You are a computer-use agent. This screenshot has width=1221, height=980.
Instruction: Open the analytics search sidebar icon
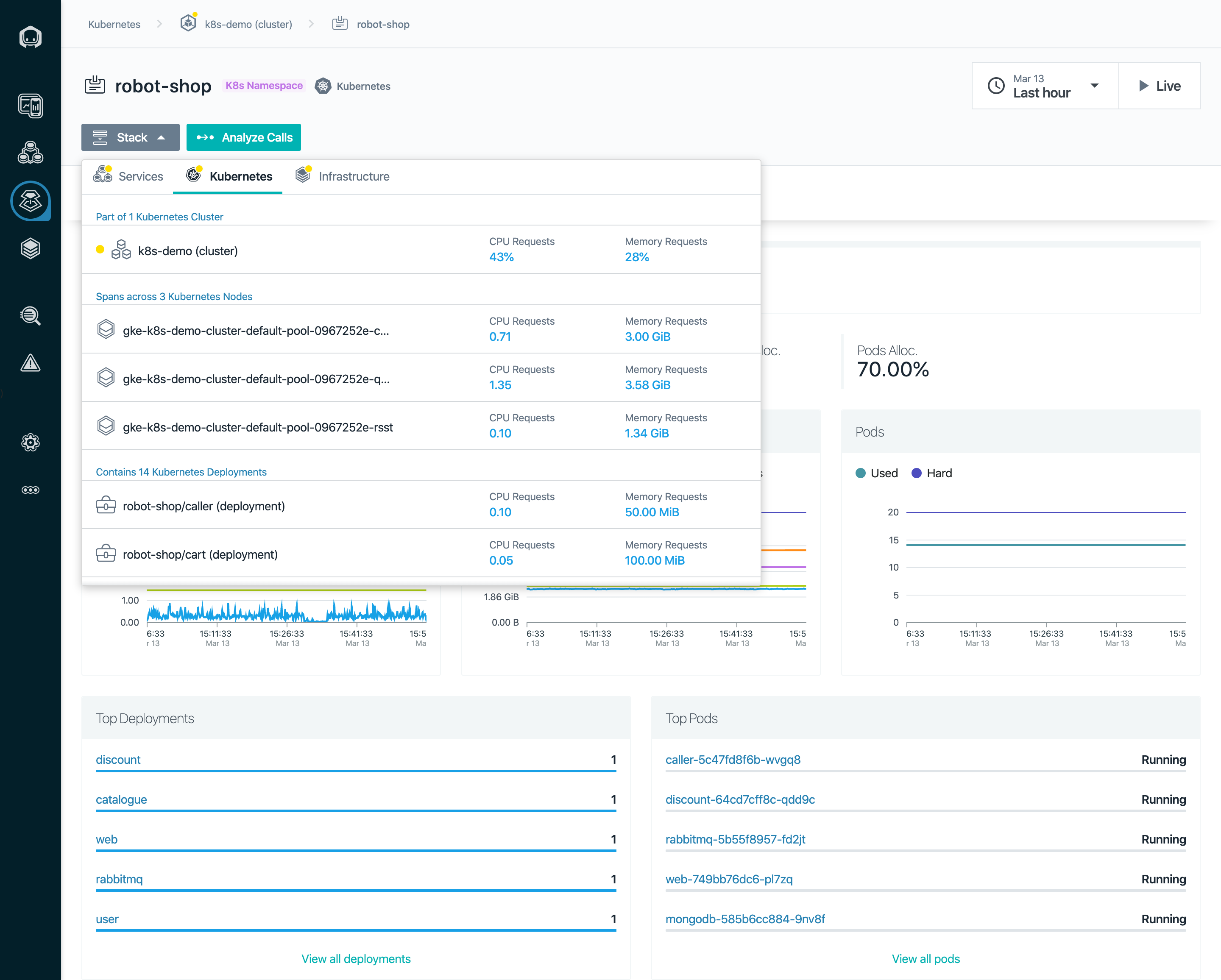30,315
